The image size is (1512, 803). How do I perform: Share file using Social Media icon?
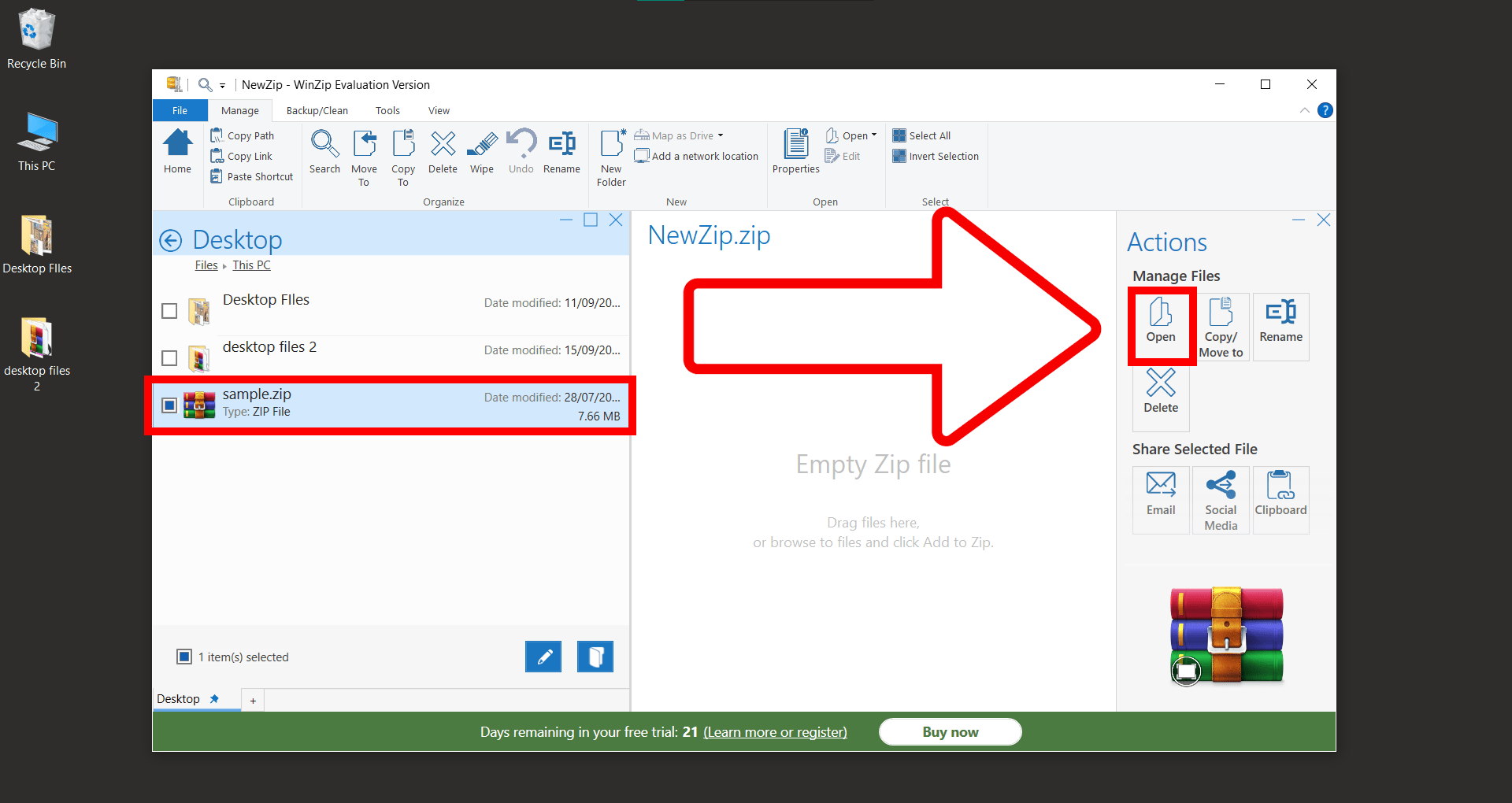coord(1220,499)
